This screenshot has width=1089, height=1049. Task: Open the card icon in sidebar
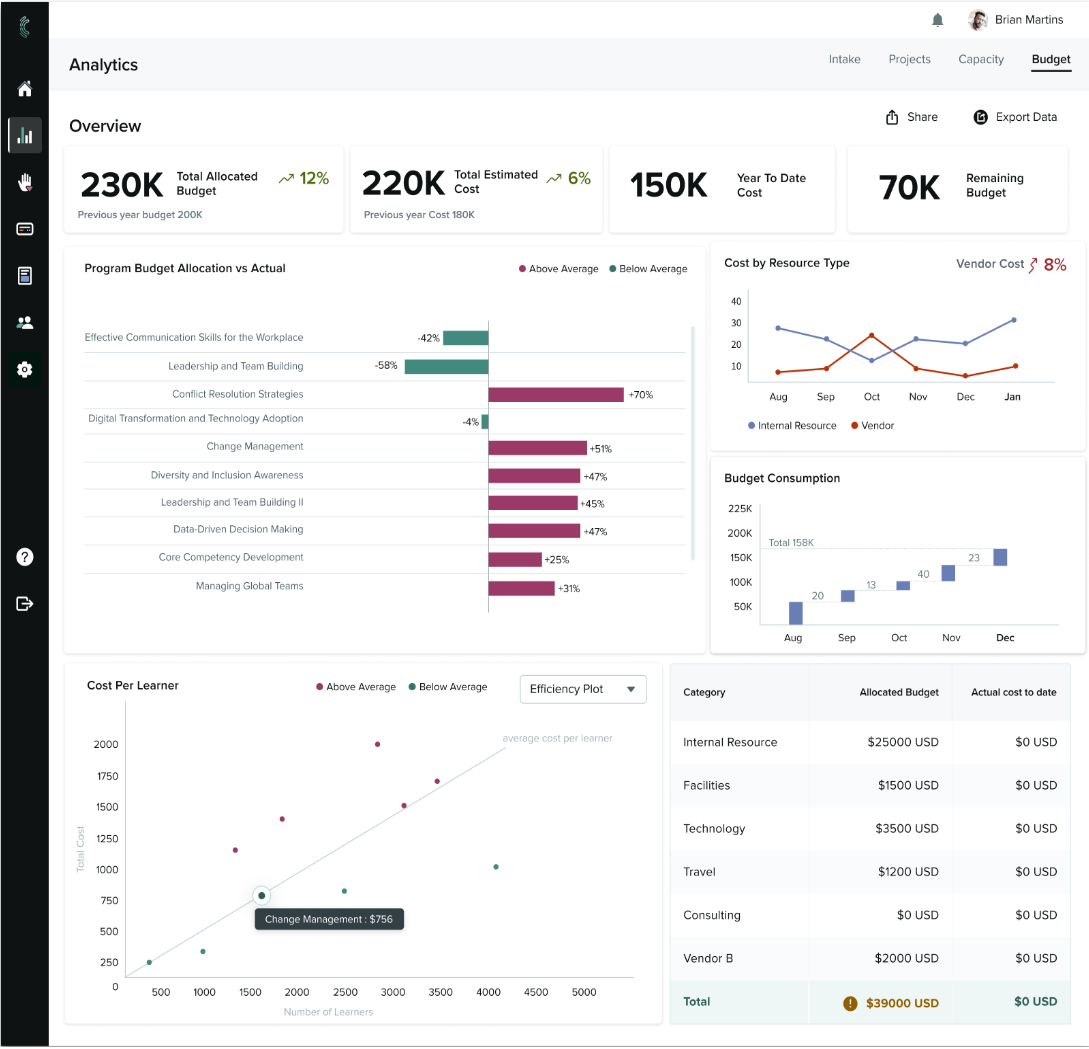pos(25,229)
